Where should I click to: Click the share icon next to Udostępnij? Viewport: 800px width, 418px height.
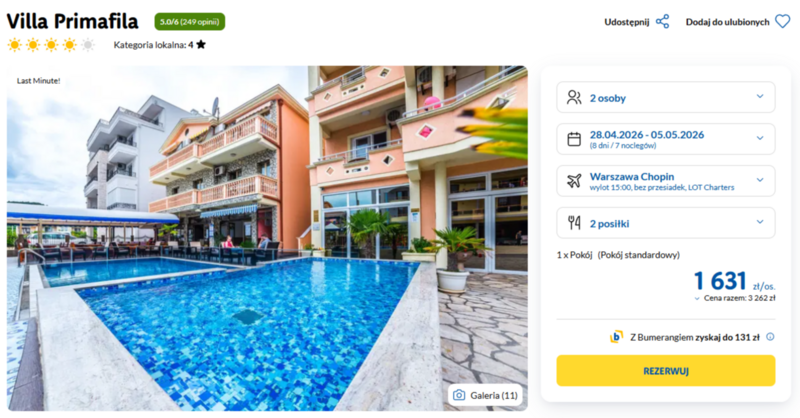point(662,21)
